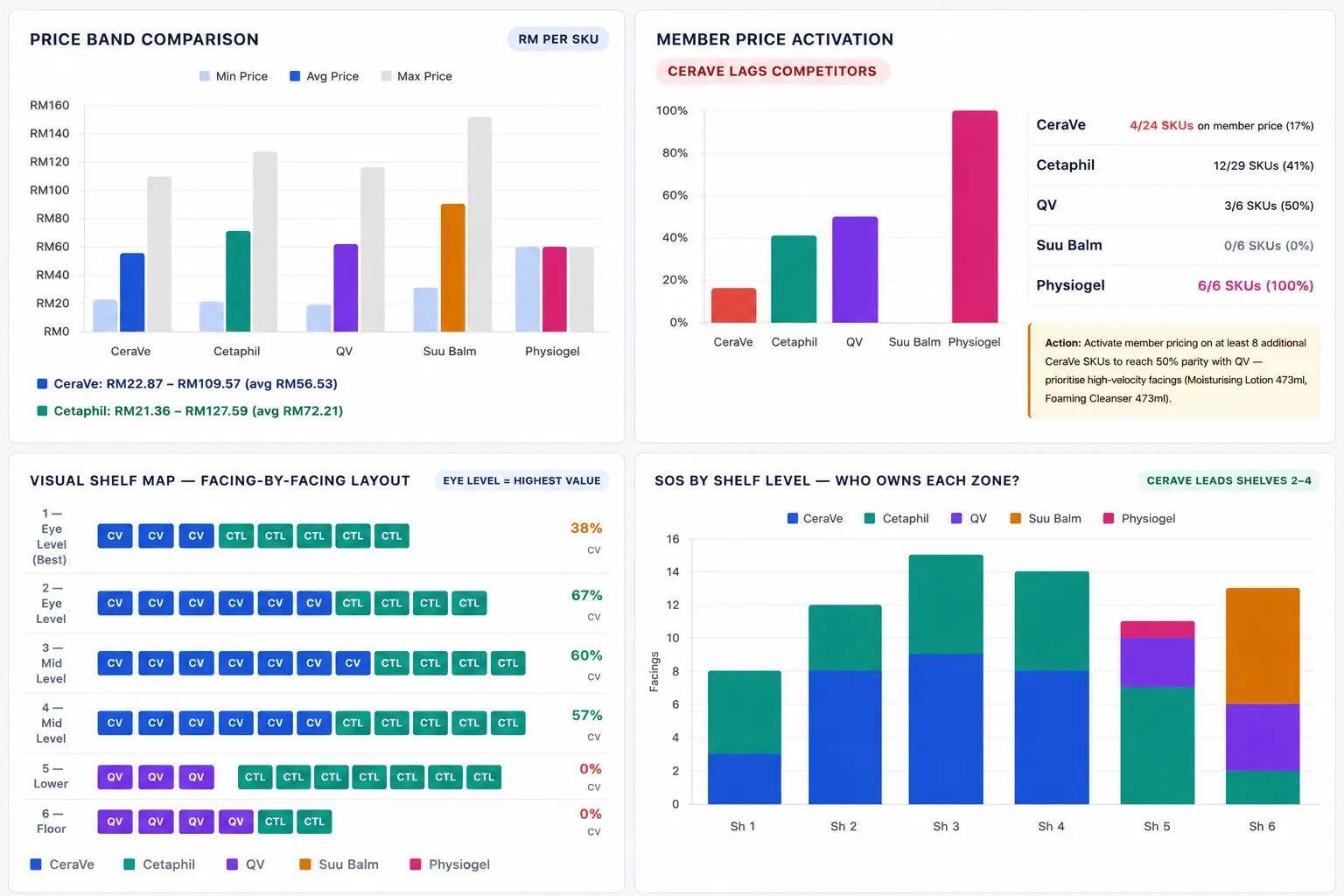Click the Action recommendation note
The width and height of the screenshot is (1344, 896).
tap(1174, 370)
